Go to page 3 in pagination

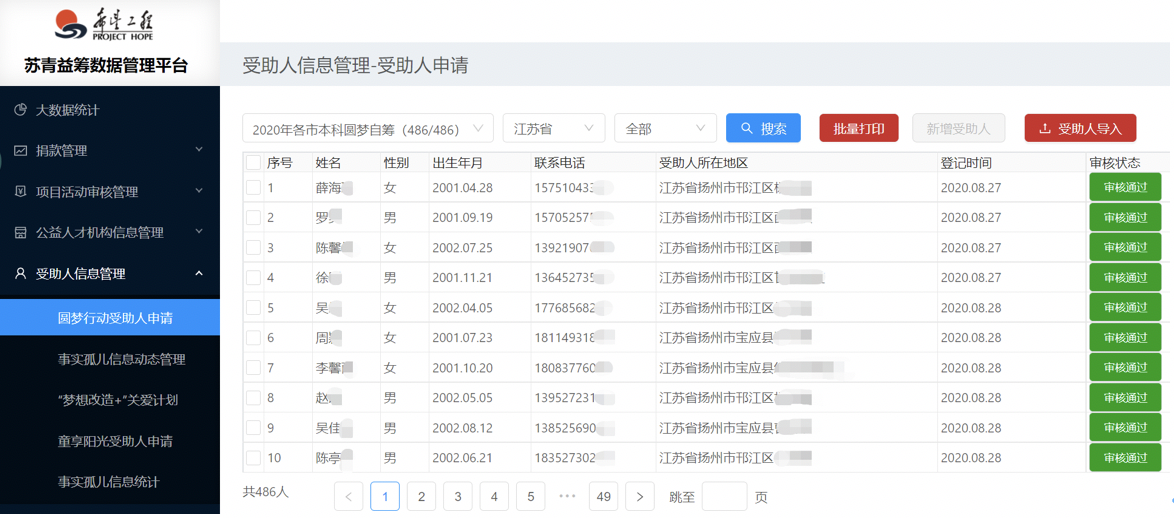[x=457, y=496]
